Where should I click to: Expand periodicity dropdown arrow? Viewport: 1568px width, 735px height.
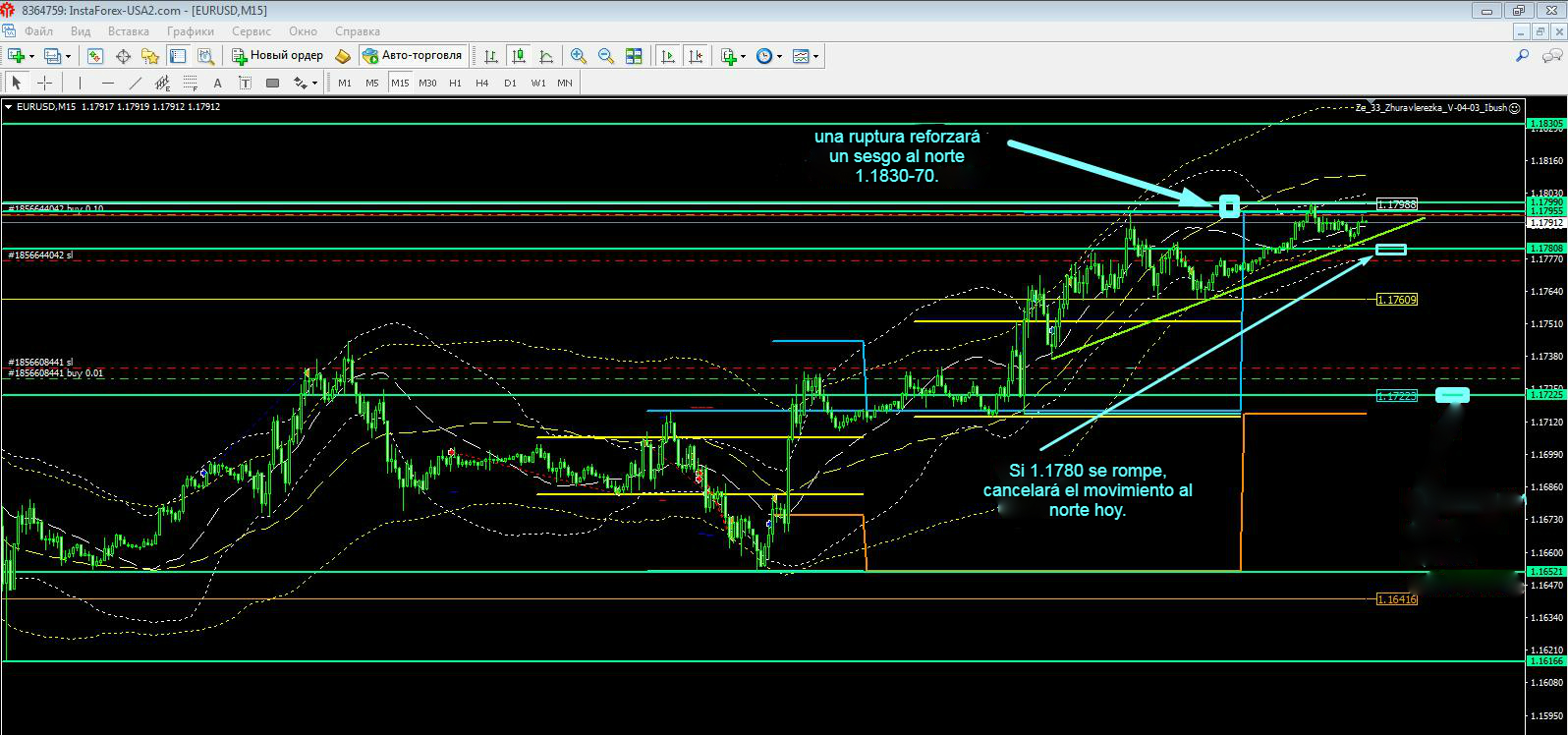[780, 56]
